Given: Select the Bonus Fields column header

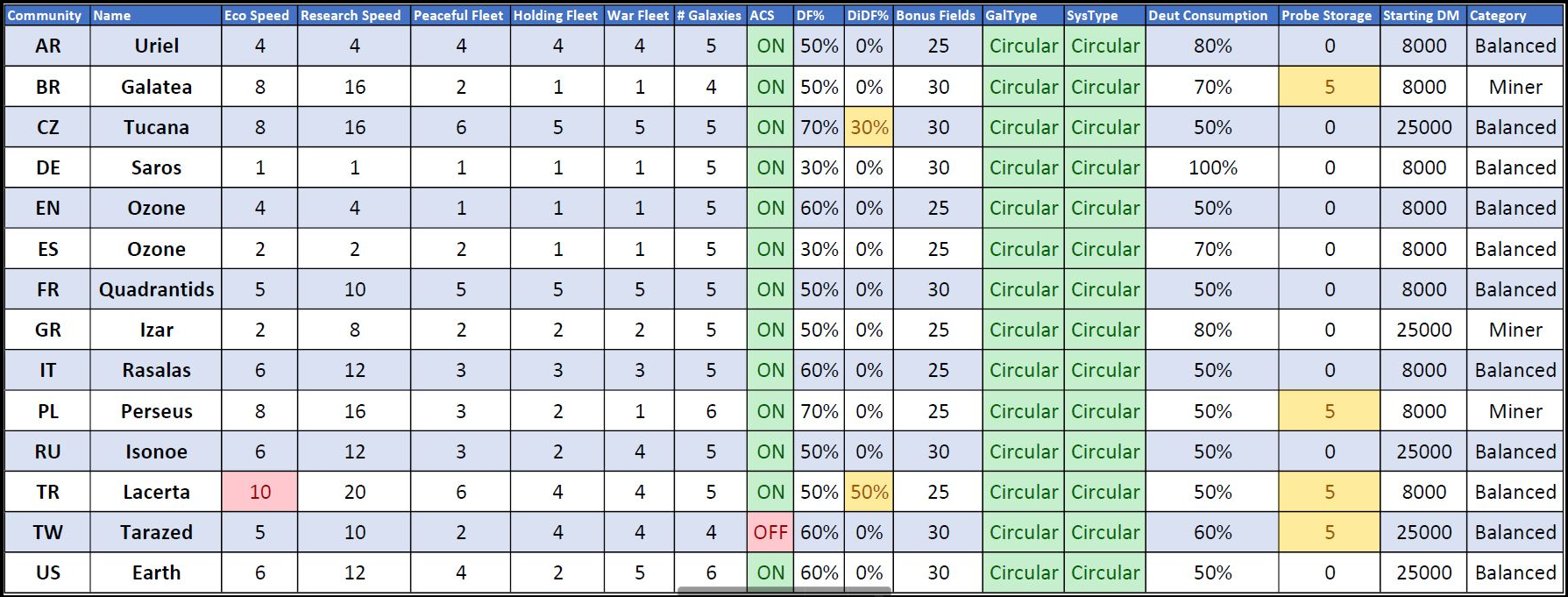Looking at the screenshot, I should [x=935, y=15].
